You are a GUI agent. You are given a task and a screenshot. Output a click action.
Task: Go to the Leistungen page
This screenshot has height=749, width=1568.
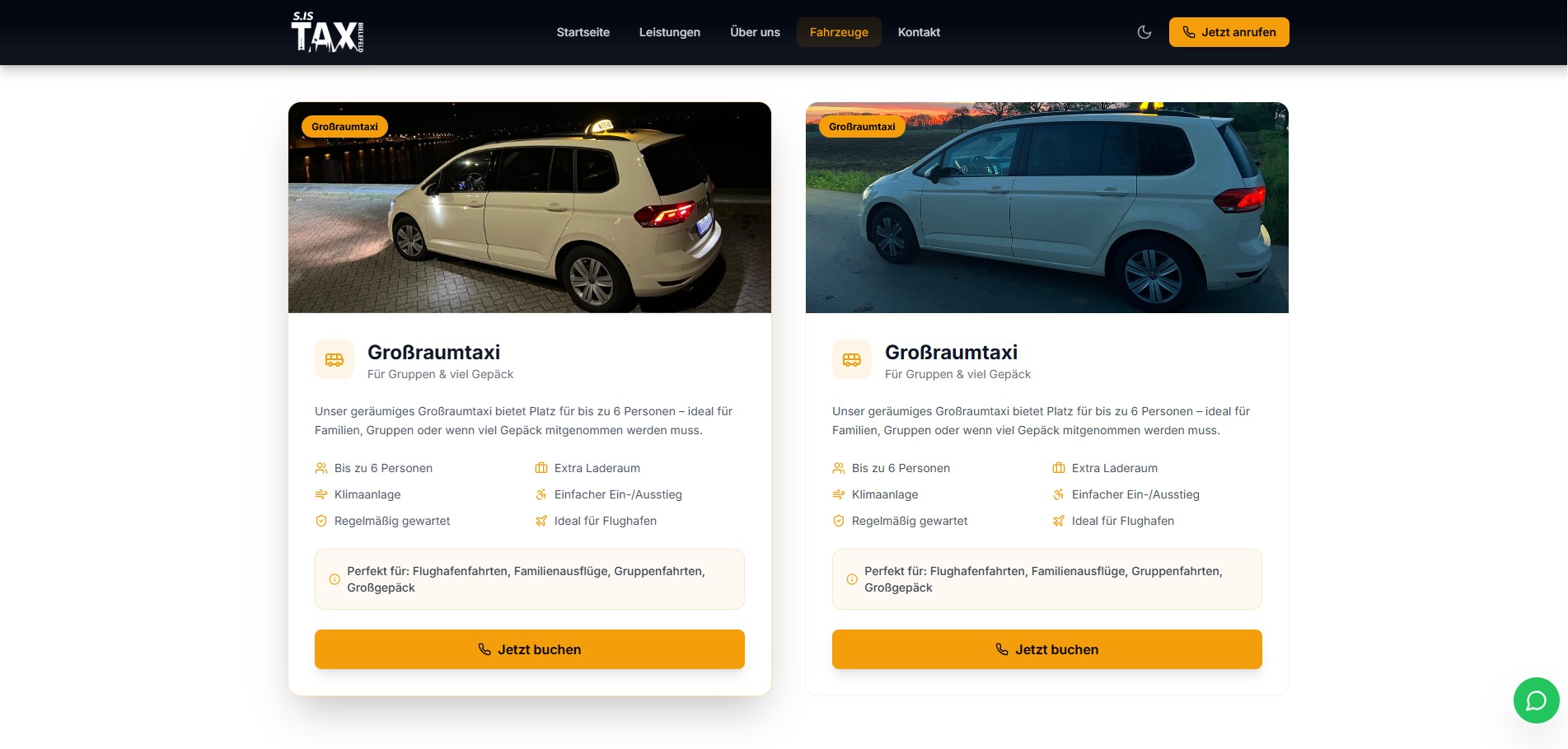click(670, 32)
